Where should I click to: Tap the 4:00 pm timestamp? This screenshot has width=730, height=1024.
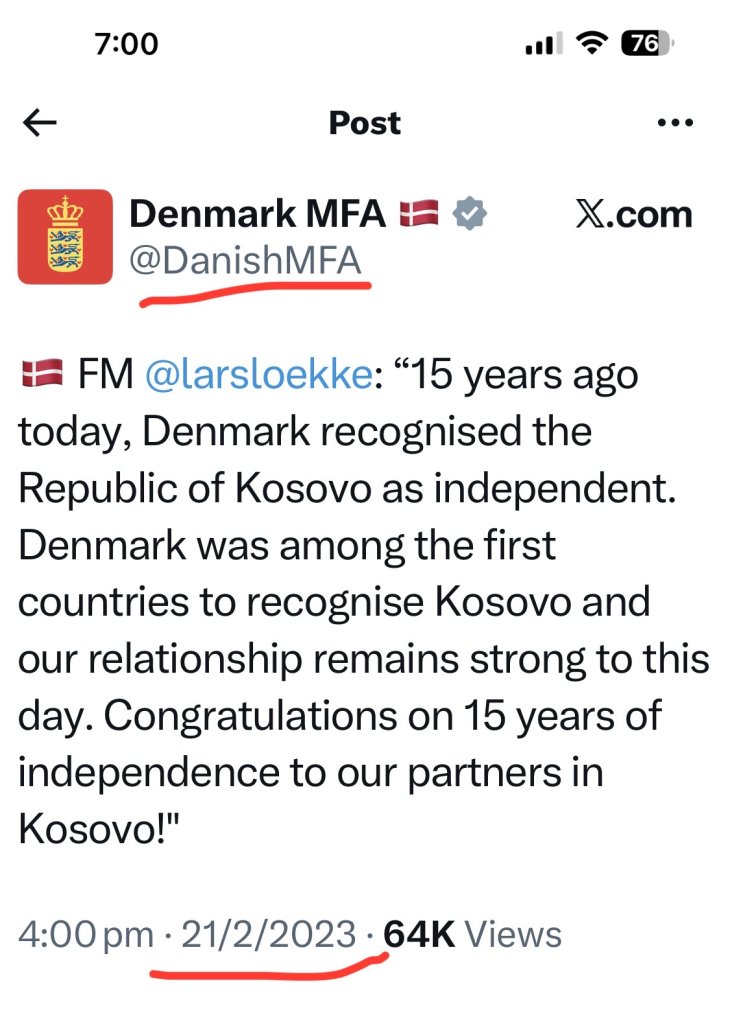point(85,934)
